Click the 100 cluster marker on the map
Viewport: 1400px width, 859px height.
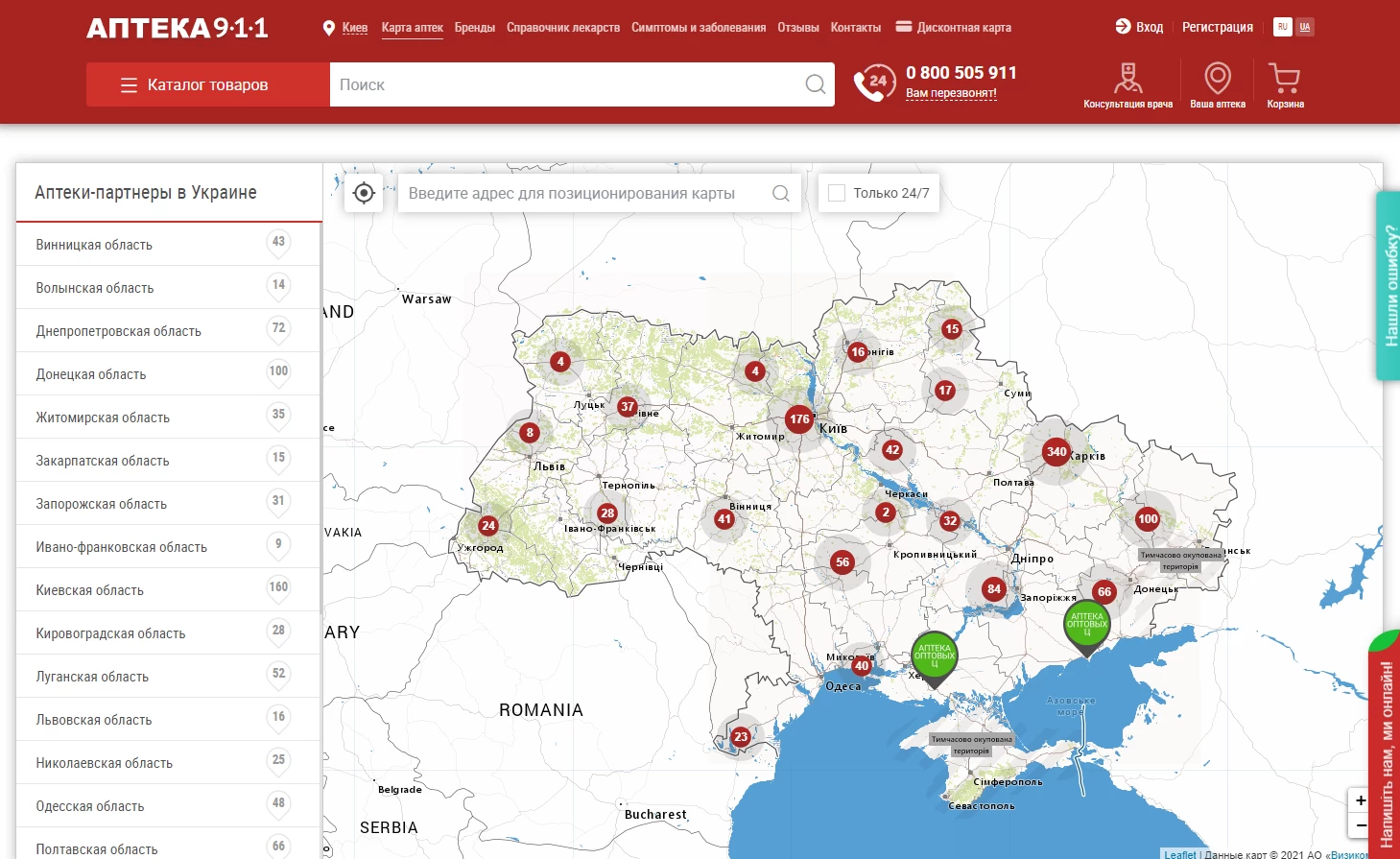point(1148,519)
